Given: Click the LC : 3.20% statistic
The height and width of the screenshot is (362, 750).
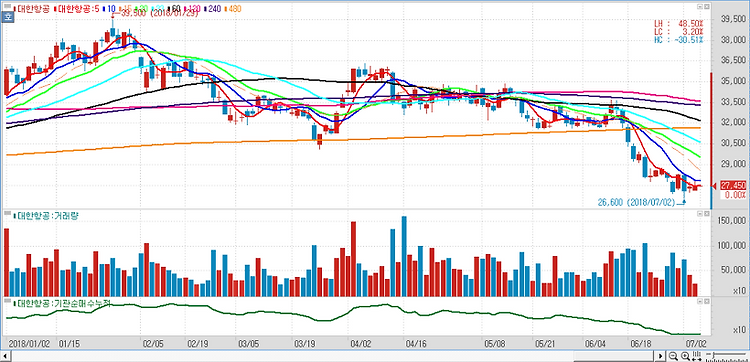Looking at the screenshot, I should point(679,32).
